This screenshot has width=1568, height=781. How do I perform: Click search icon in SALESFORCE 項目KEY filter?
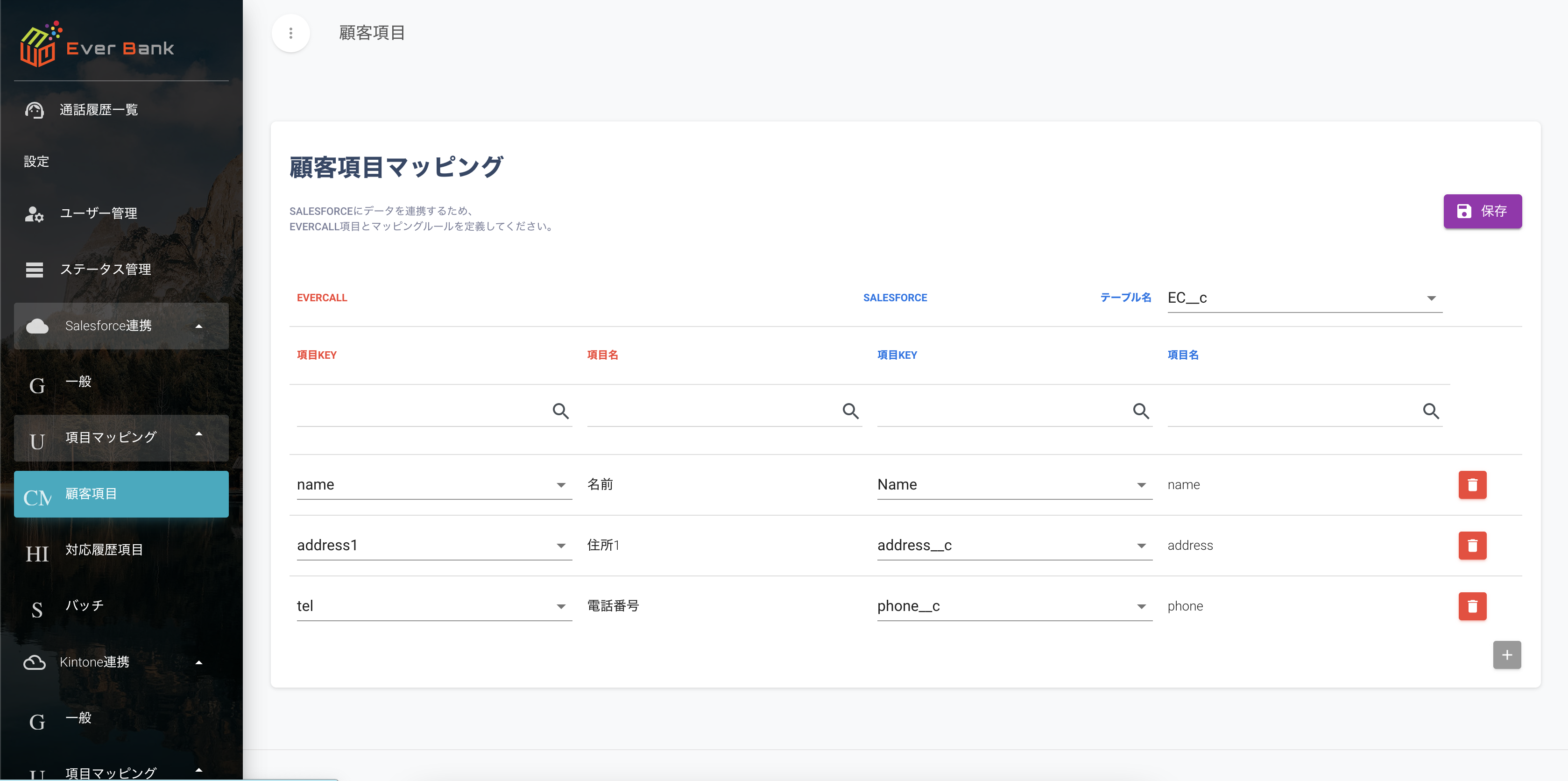[x=1141, y=411]
